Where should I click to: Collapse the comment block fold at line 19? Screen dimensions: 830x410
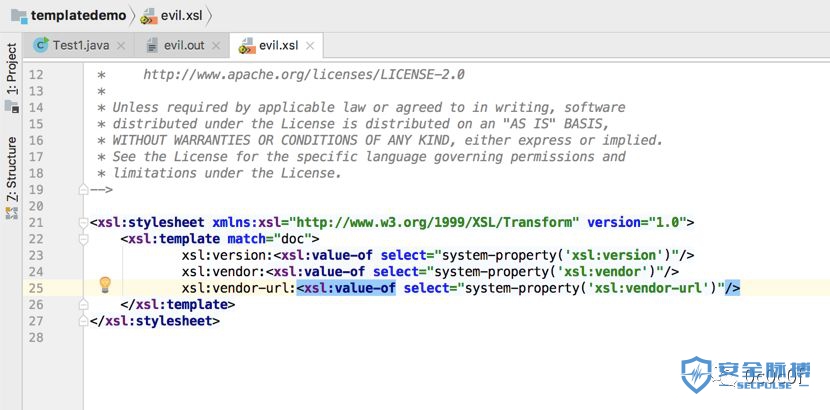pos(83,189)
